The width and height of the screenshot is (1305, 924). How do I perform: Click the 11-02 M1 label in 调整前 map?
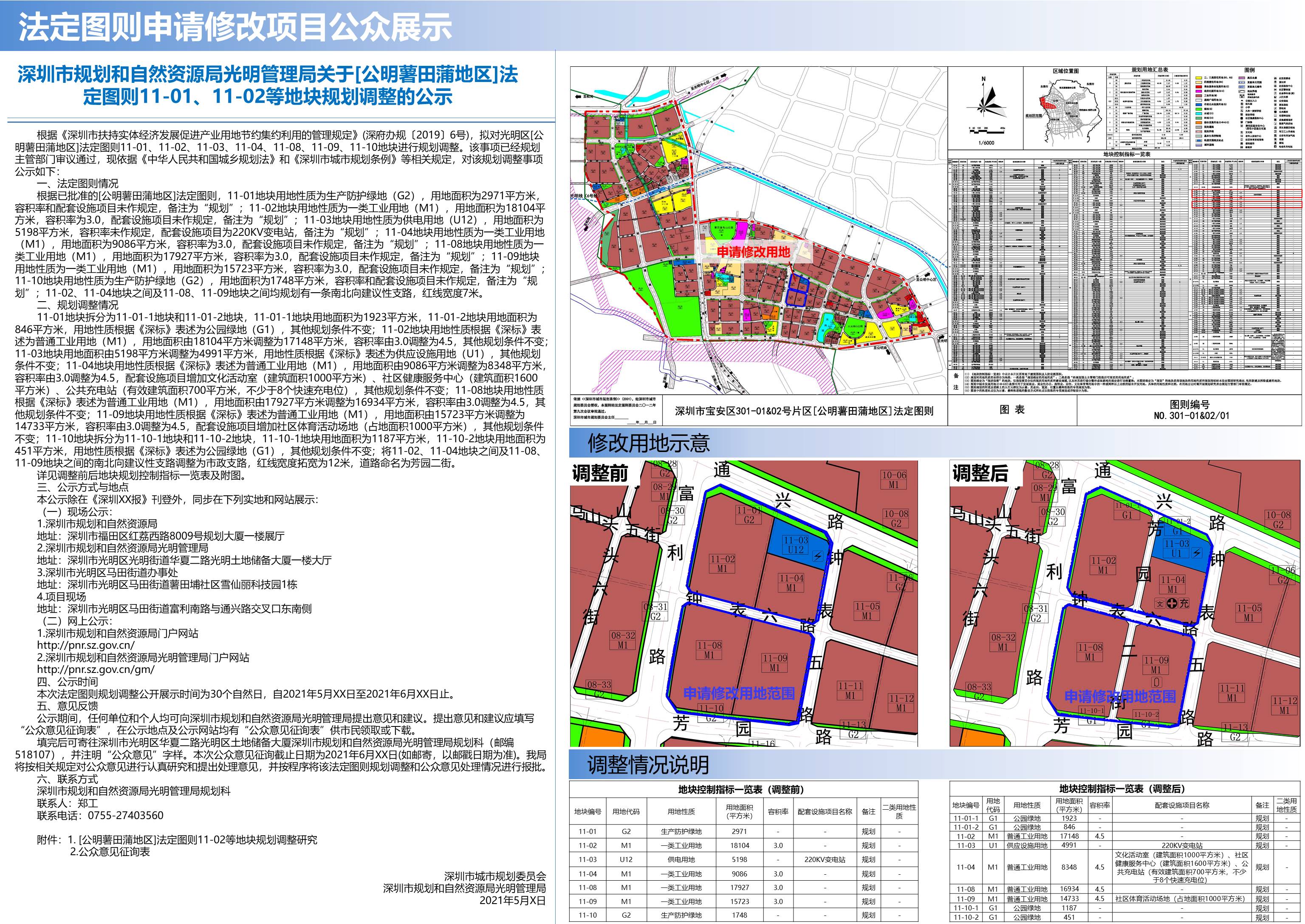tap(722, 563)
